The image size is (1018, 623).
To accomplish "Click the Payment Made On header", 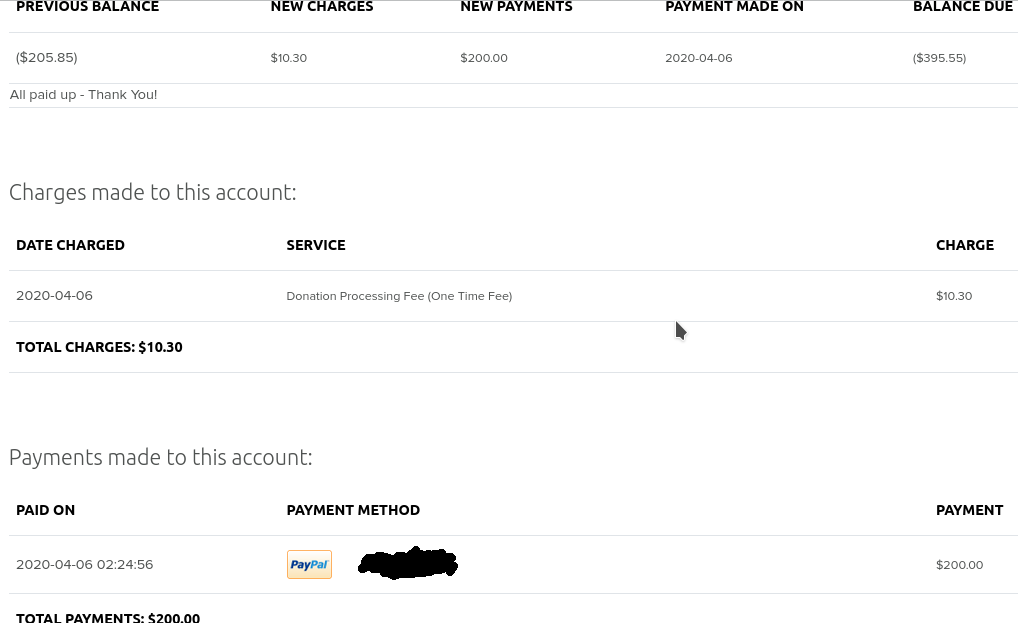I will [x=734, y=7].
